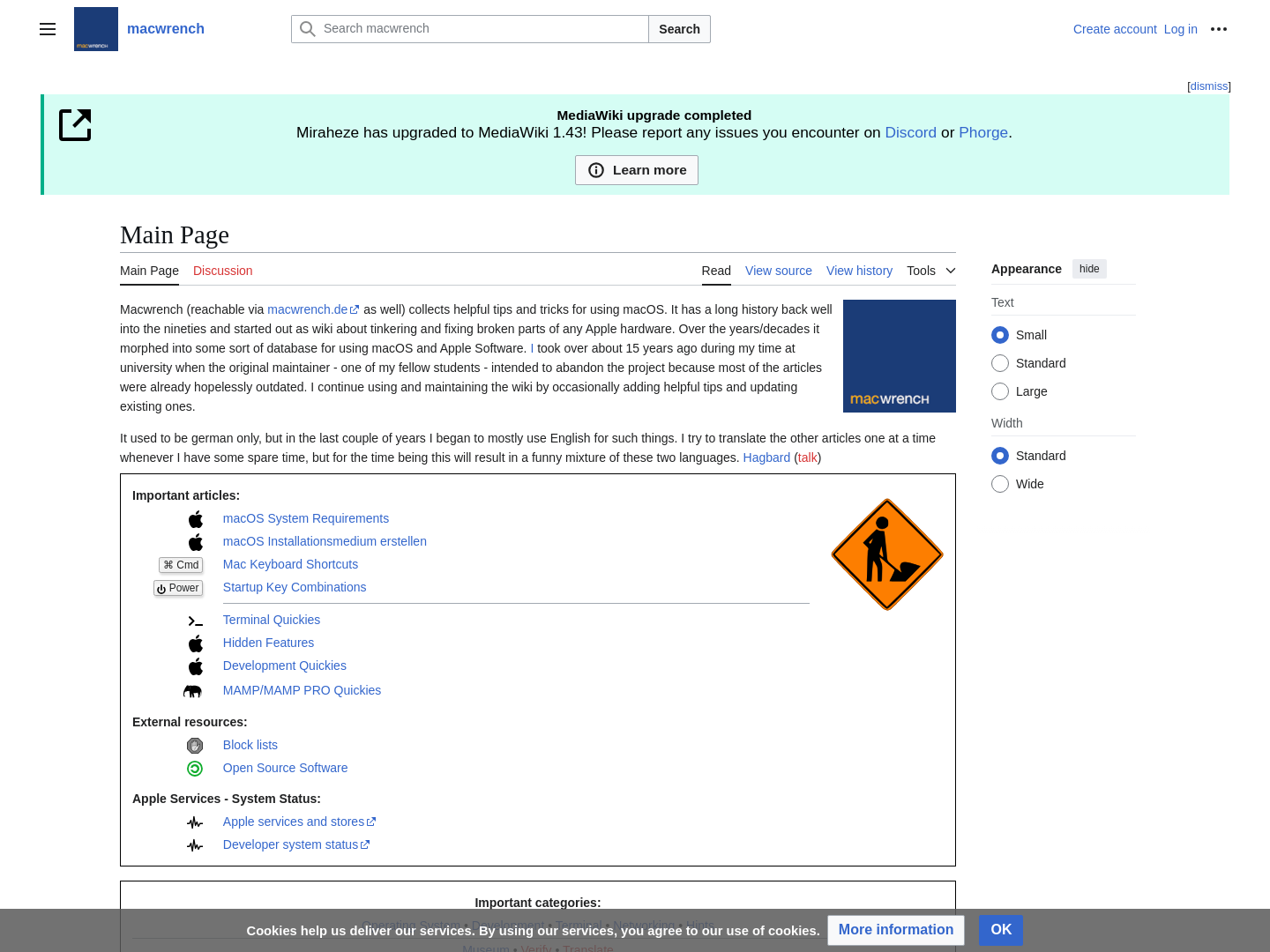Click the Apple icon beside macOS Installationsmedium erstellen
The width and height of the screenshot is (1270, 952).
[x=196, y=542]
